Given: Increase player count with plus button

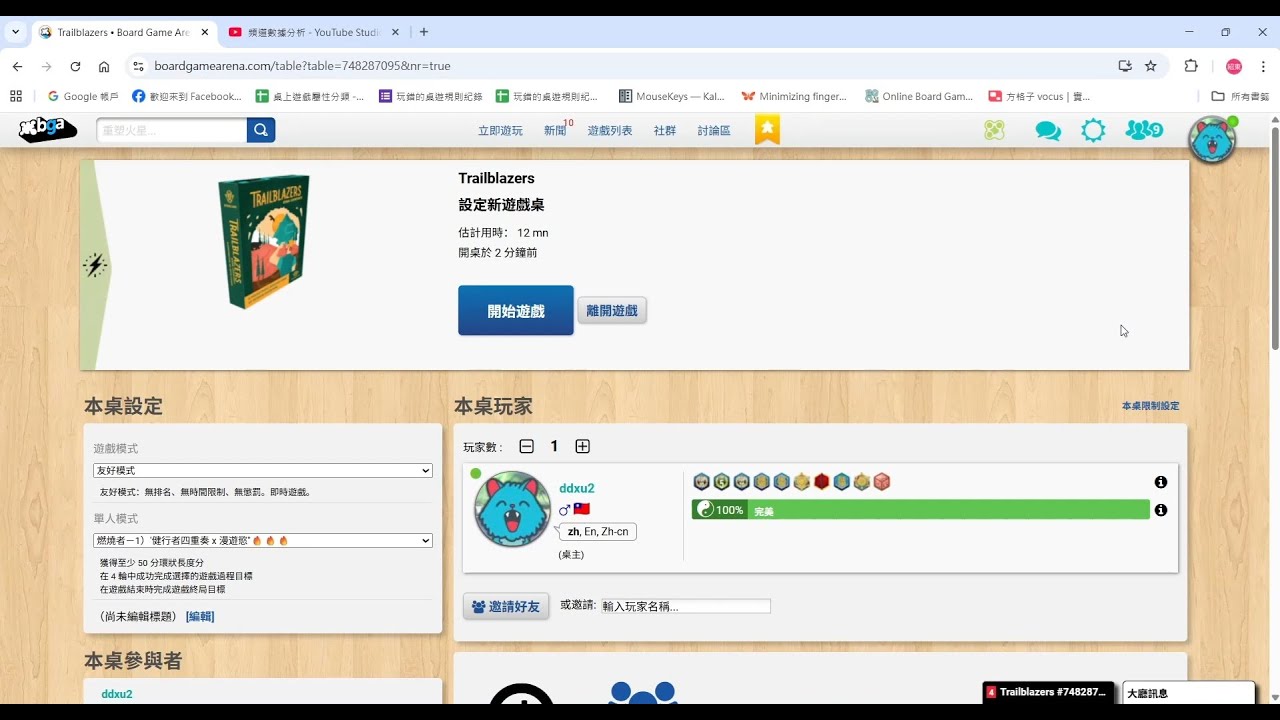Looking at the screenshot, I should 582,447.
